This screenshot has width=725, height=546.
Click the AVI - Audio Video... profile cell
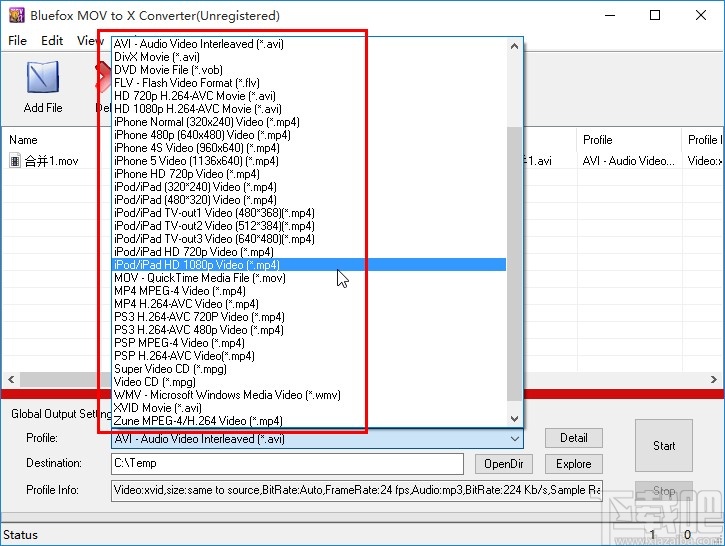click(629, 161)
